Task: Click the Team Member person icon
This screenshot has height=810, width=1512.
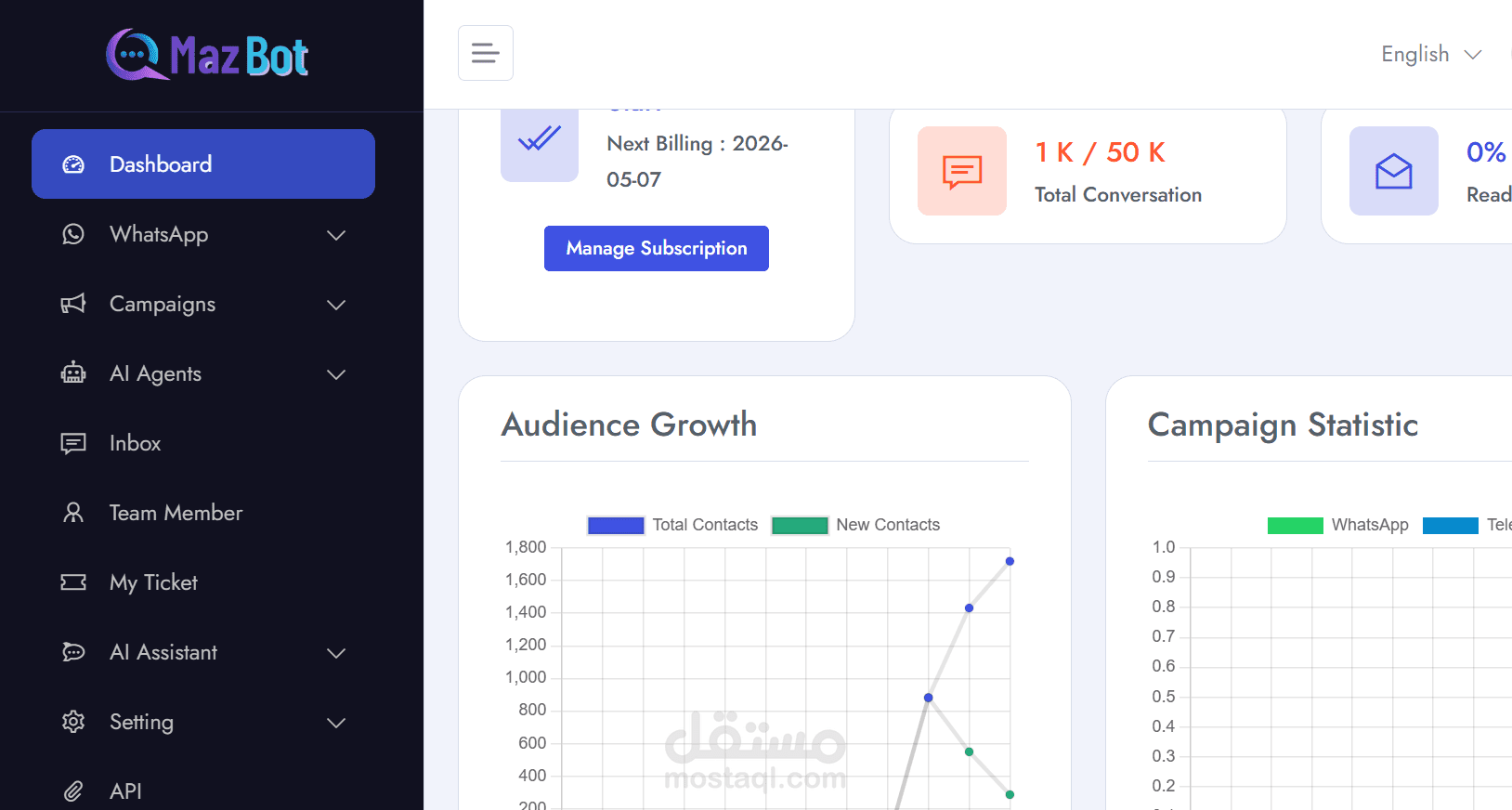Action: pyautogui.click(x=73, y=513)
